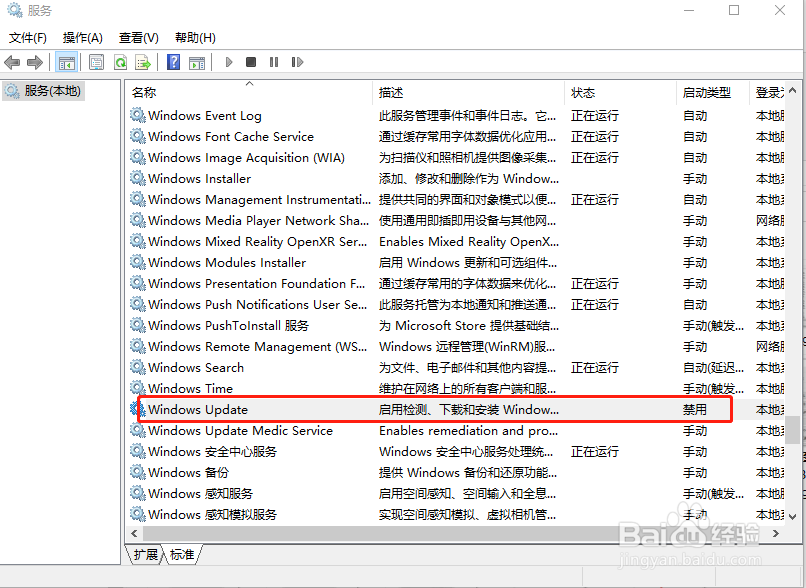Select Windows Push Notifications User Service name

point(258,305)
